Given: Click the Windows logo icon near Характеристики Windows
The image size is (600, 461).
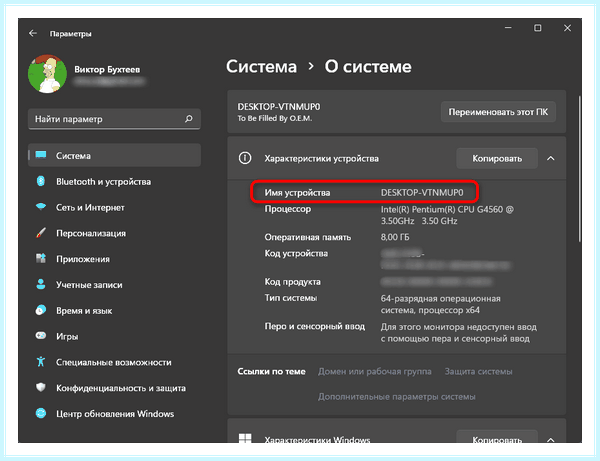Looking at the screenshot, I should tap(245, 438).
